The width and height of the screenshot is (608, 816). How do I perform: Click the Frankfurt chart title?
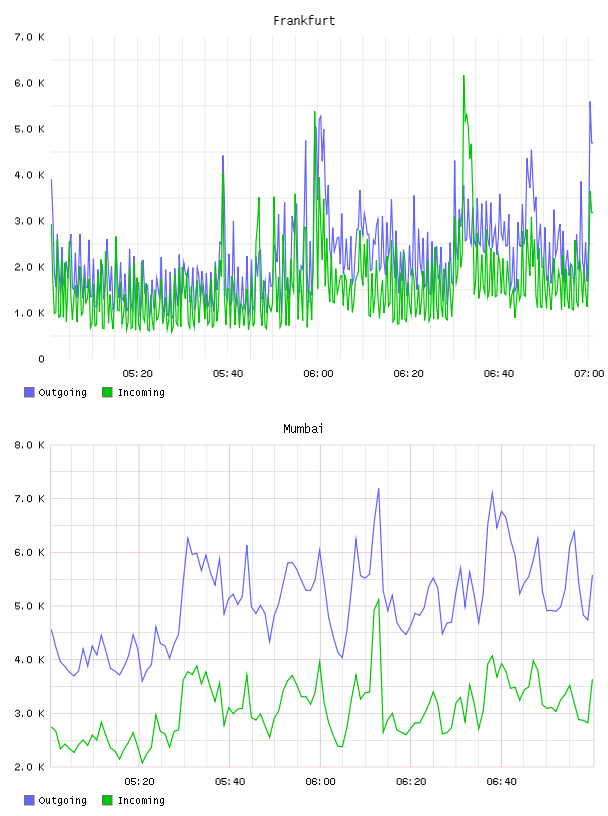click(x=304, y=21)
